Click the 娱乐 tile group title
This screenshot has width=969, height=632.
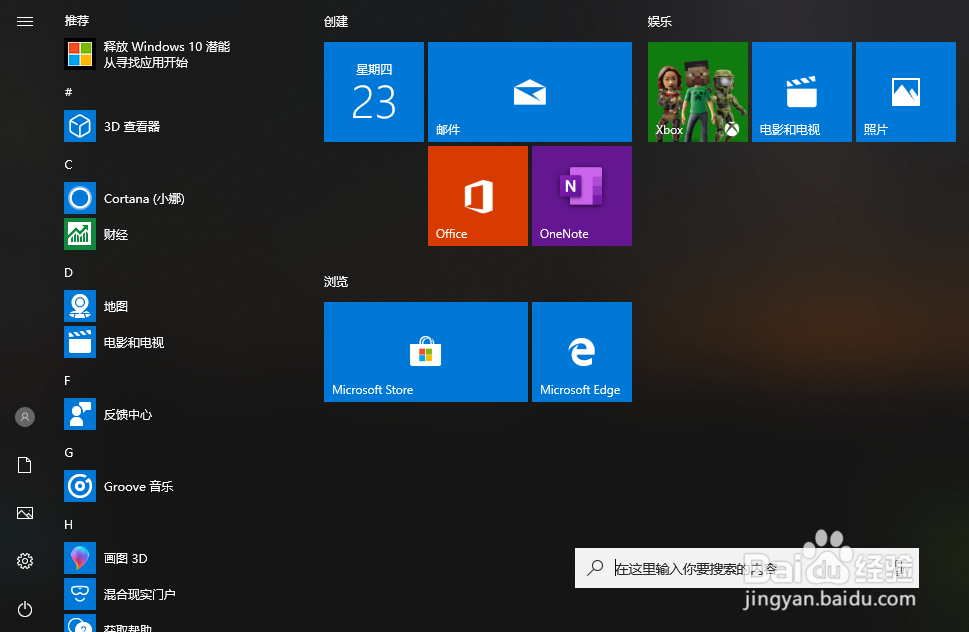click(659, 22)
